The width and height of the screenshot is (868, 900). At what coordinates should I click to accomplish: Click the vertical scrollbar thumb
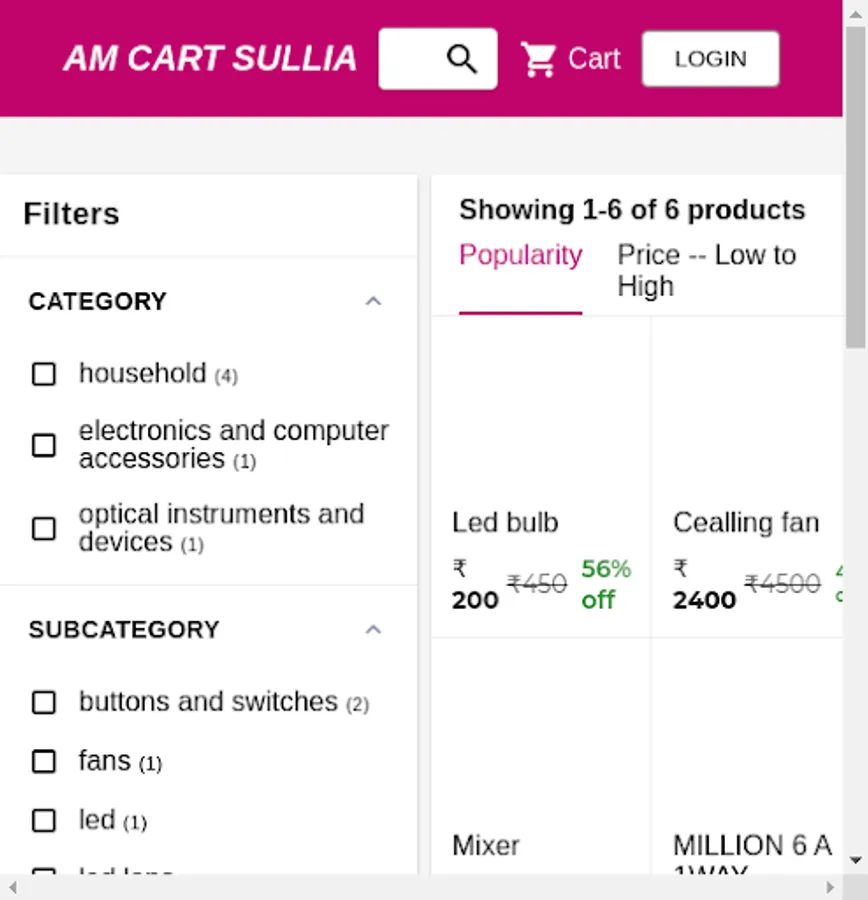(x=855, y=190)
